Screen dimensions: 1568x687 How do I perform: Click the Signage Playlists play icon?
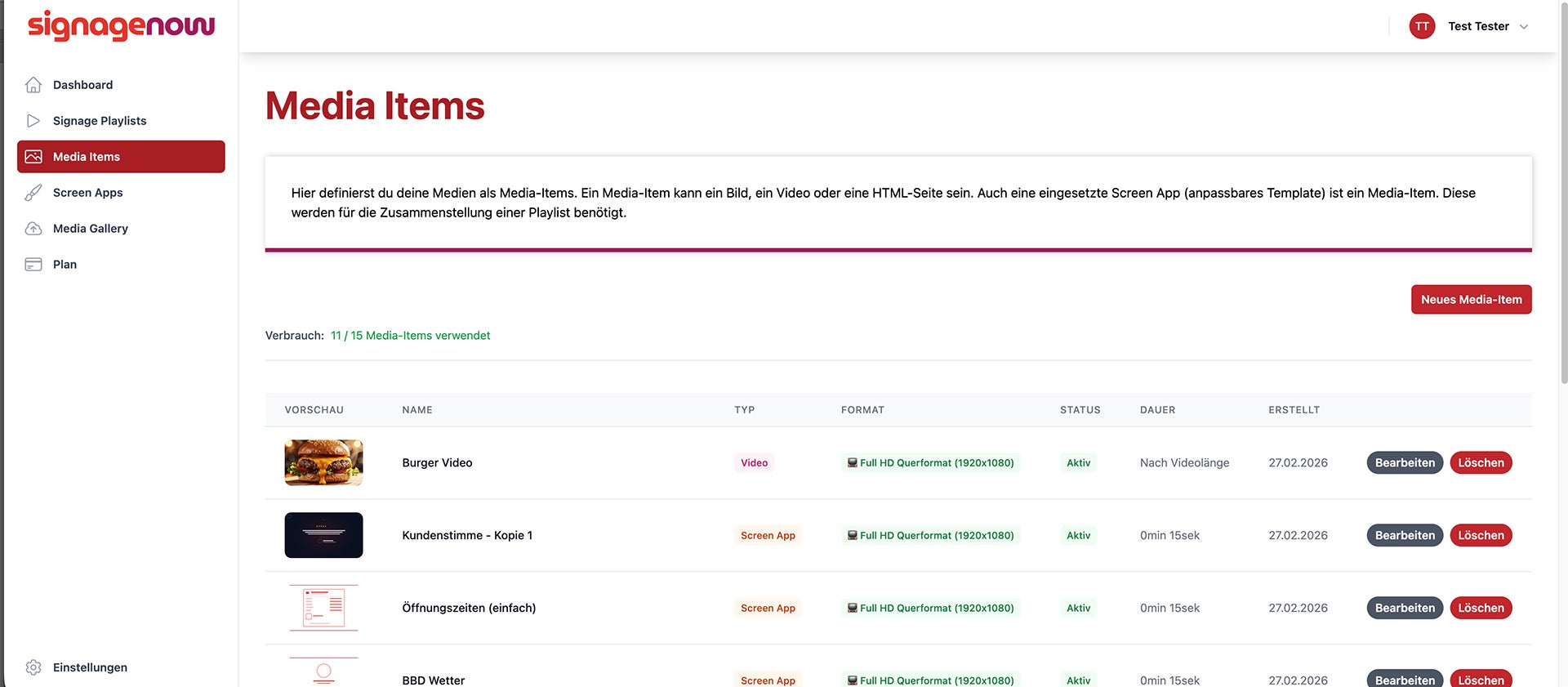[33, 121]
